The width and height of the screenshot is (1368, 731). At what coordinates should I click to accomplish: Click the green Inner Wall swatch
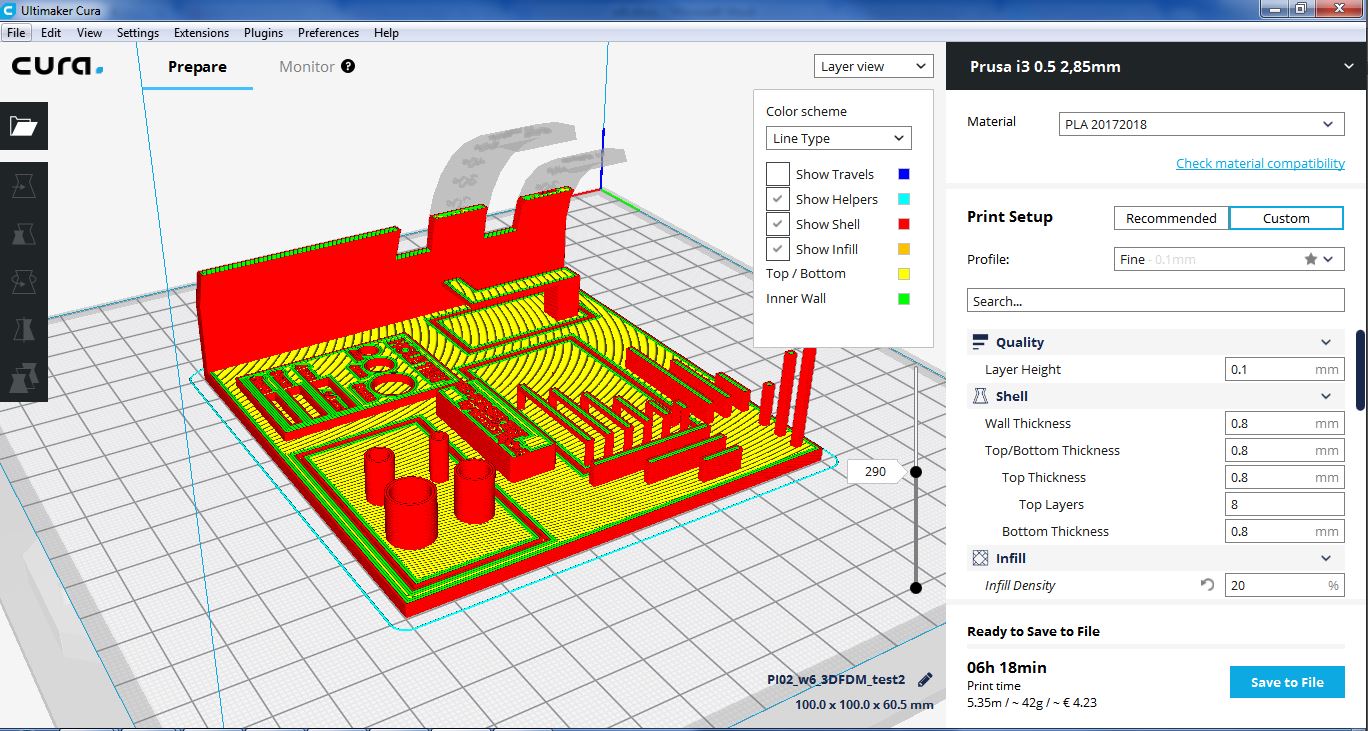(x=904, y=298)
